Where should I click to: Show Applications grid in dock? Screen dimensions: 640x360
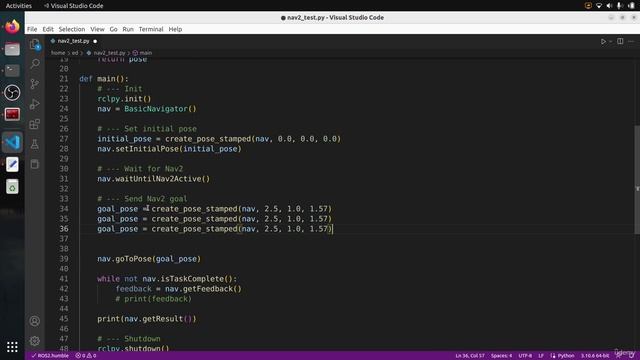pyautogui.click(x=12, y=347)
